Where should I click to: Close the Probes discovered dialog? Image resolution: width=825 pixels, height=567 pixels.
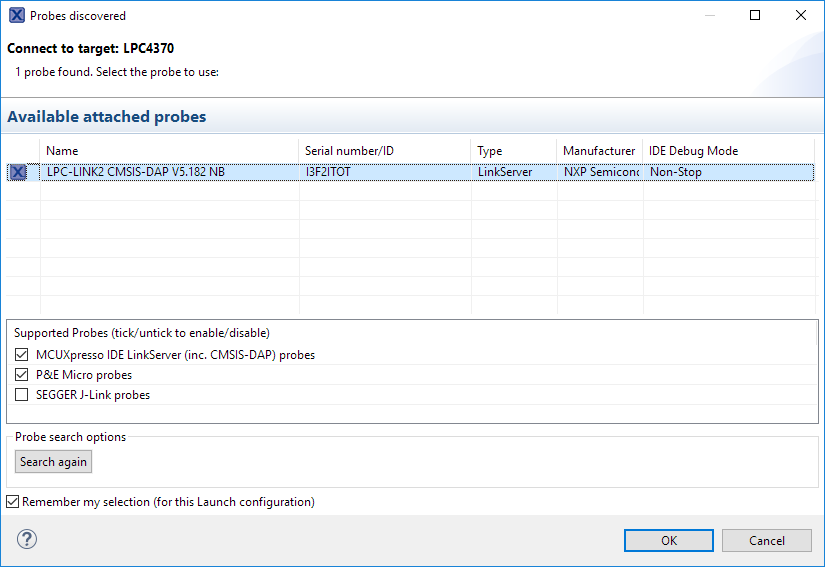point(801,15)
